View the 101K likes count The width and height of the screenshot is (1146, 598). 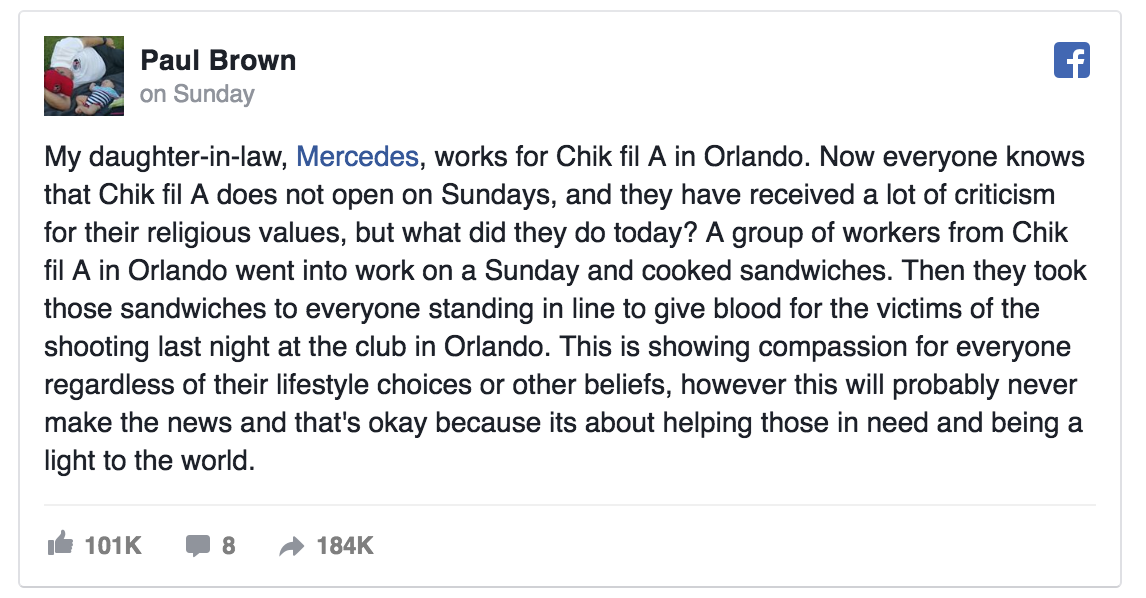(113, 545)
